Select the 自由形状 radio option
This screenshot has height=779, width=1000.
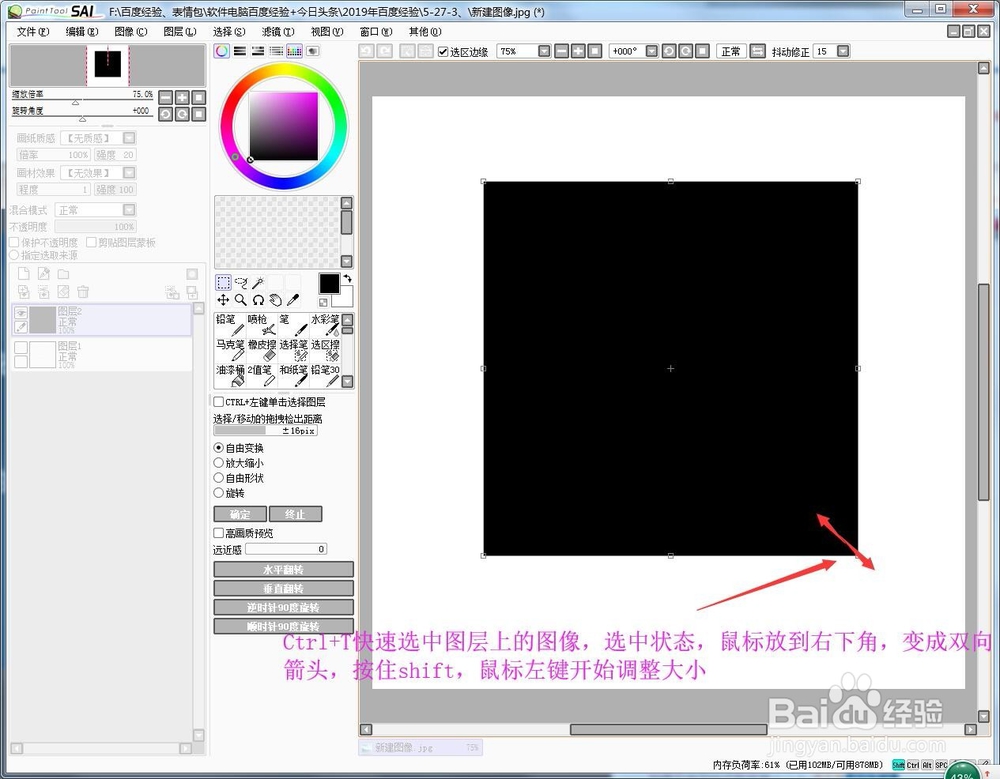point(218,478)
